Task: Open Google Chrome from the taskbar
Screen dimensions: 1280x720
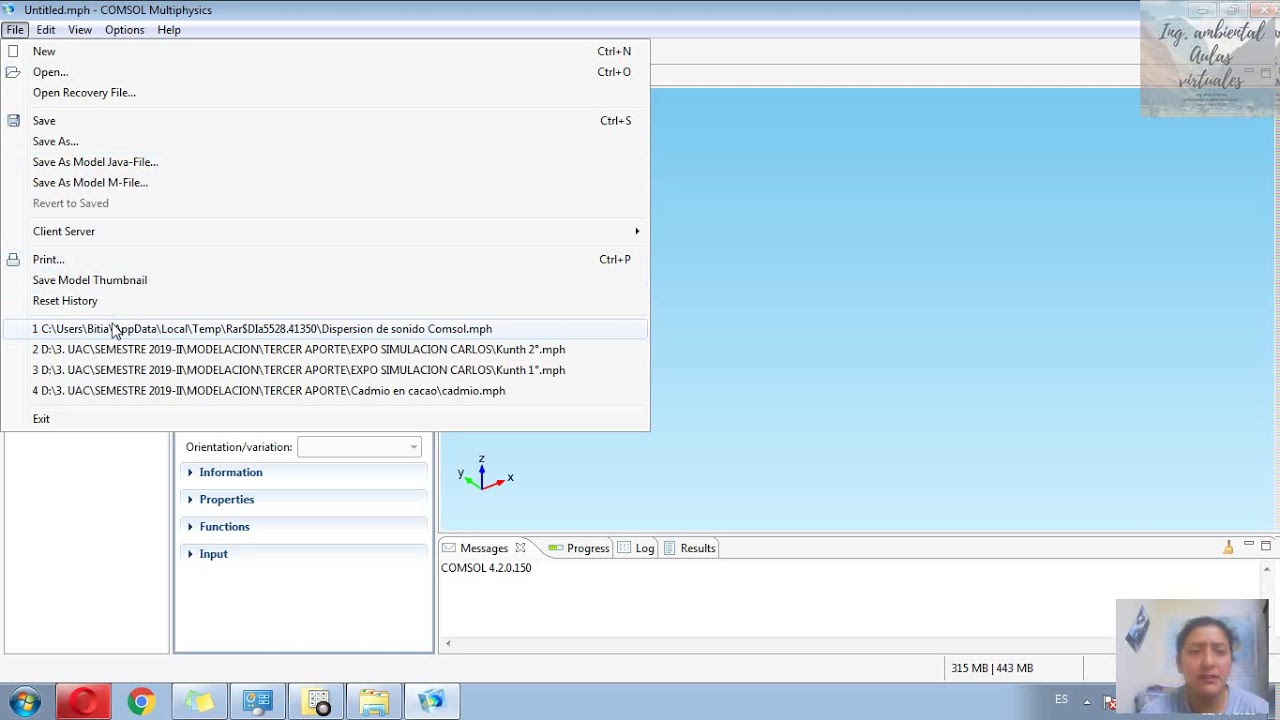Action: (x=141, y=702)
